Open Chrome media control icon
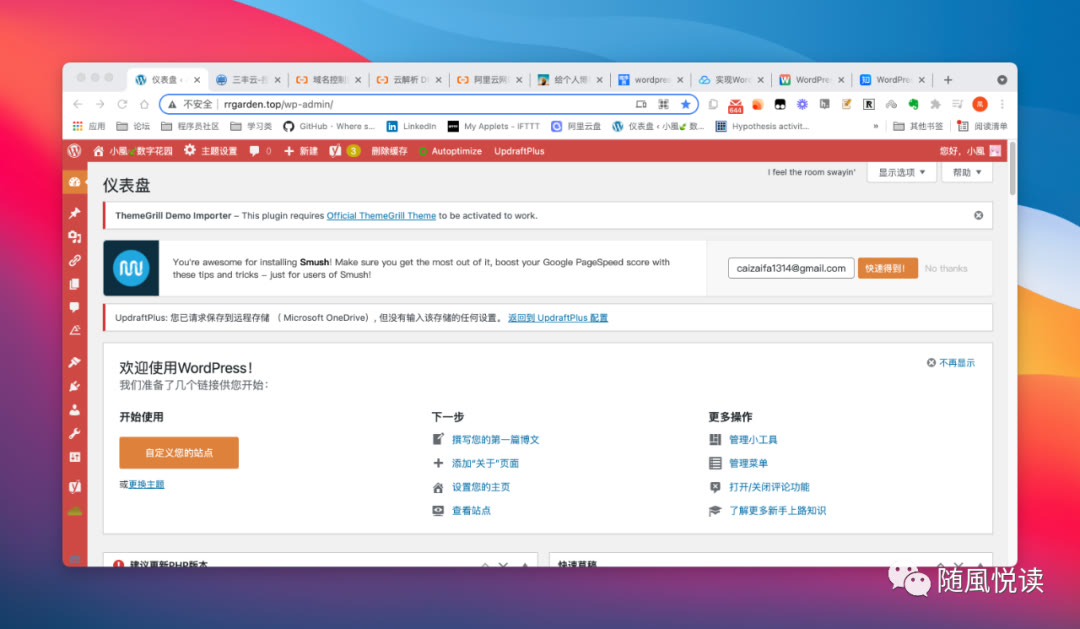 click(x=957, y=104)
